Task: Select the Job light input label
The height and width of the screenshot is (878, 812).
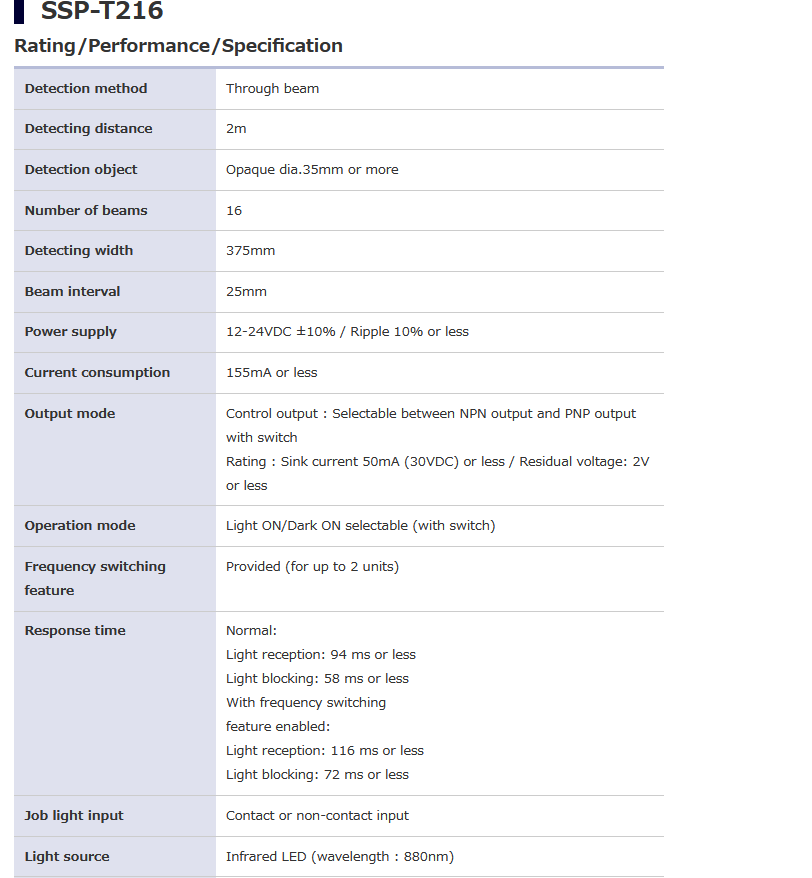Action: pyautogui.click(x=74, y=816)
